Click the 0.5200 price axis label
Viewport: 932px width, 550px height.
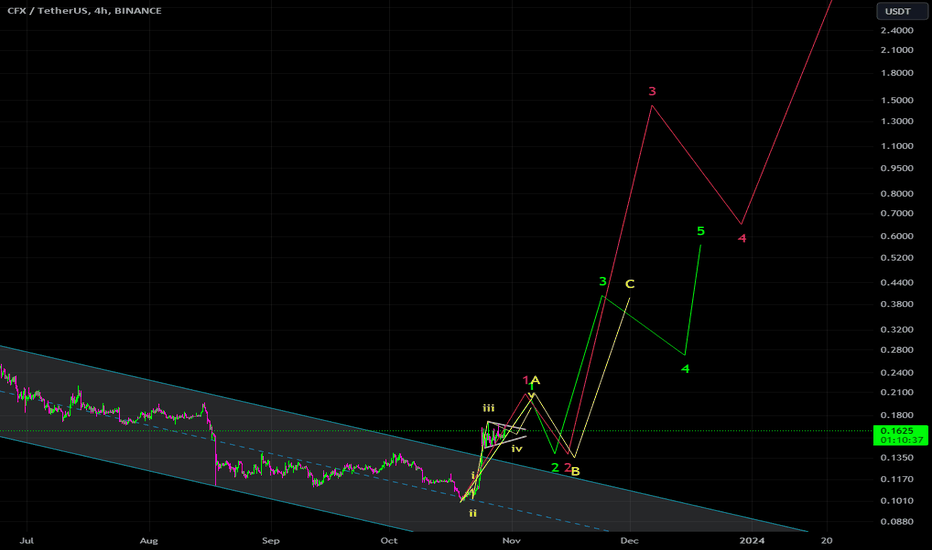click(897, 258)
